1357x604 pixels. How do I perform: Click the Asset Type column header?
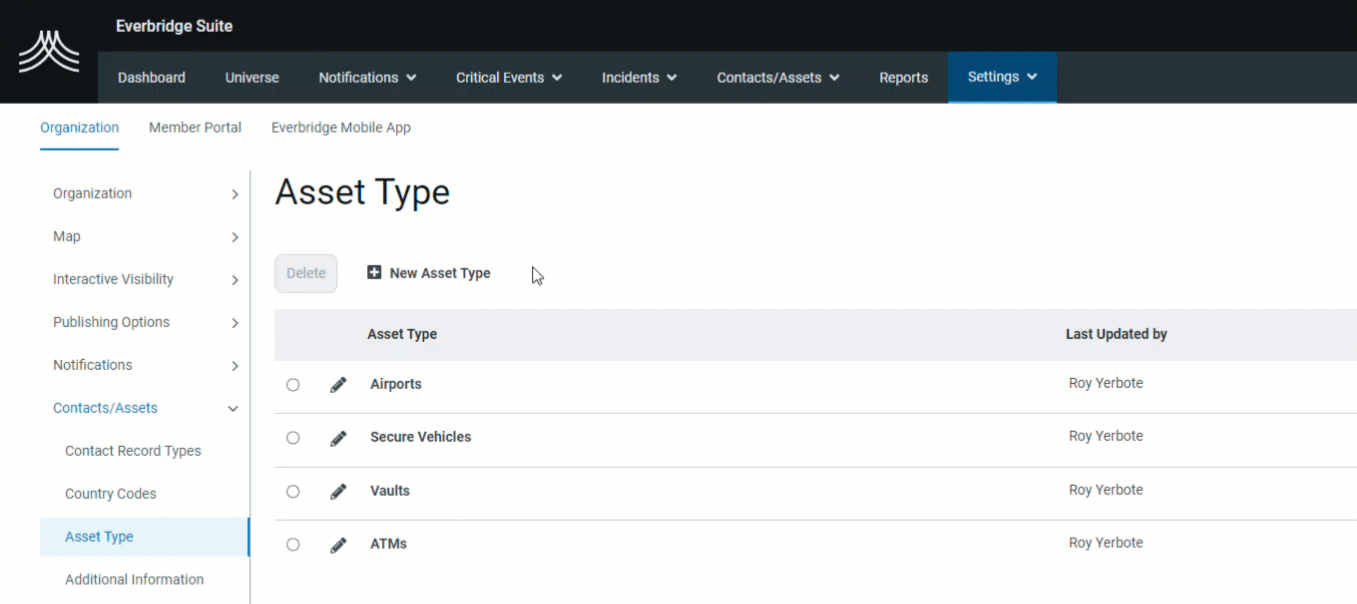click(x=402, y=334)
